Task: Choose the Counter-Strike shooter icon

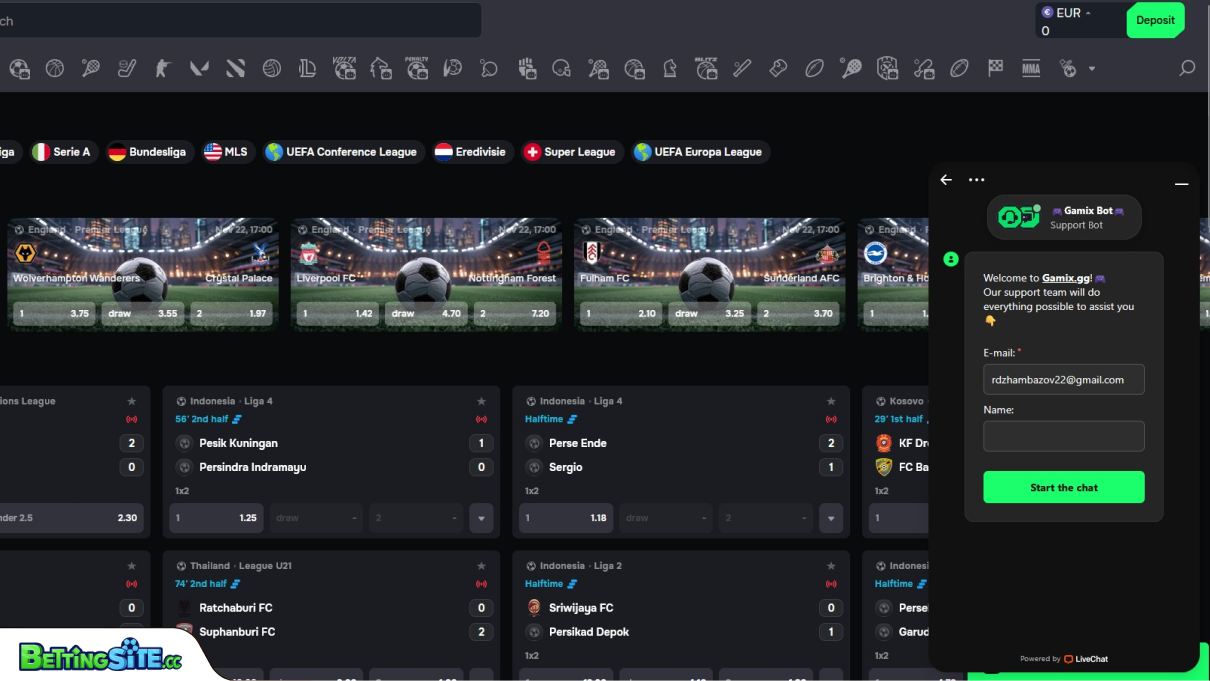Action: [x=163, y=68]
